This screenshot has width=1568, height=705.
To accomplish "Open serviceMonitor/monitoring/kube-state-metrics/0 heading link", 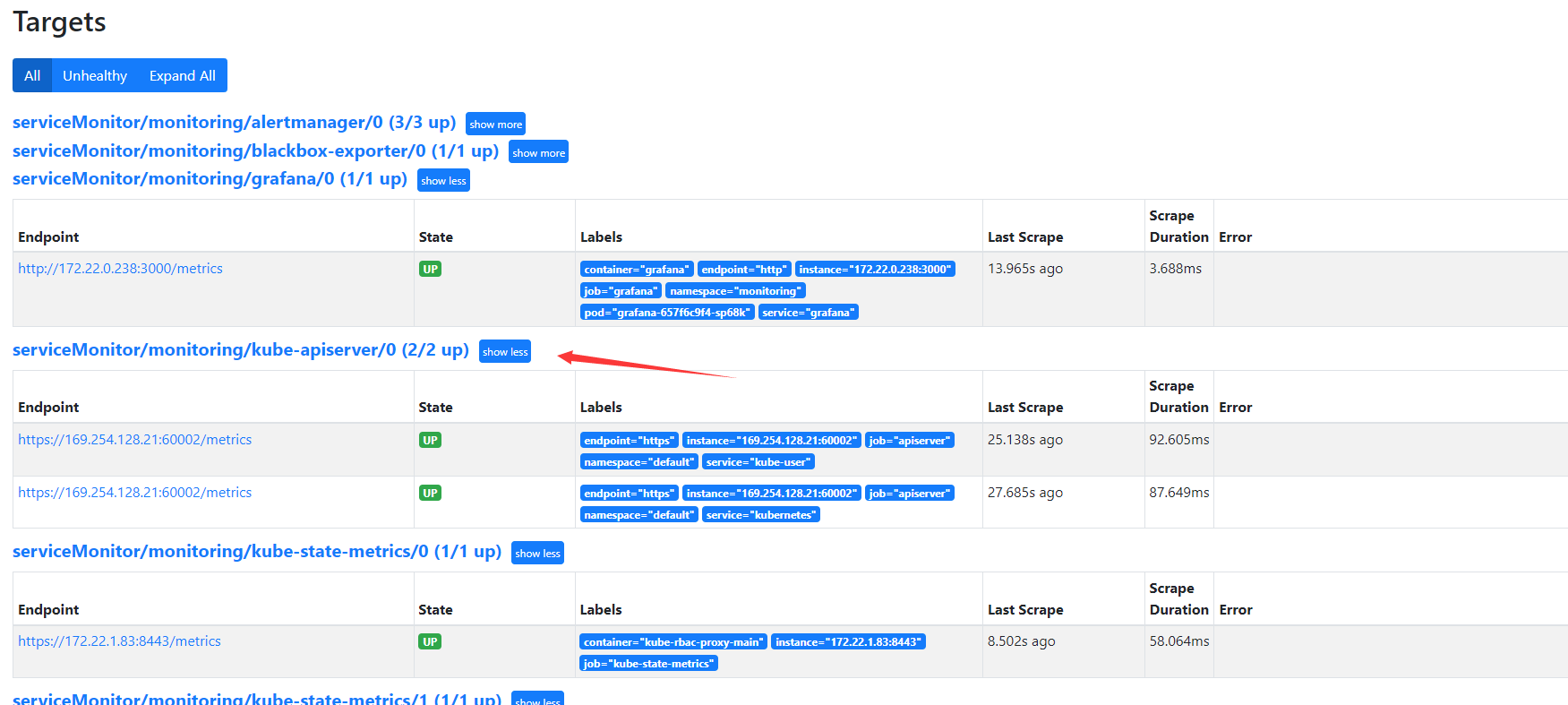I will click(x=257, y=551).
